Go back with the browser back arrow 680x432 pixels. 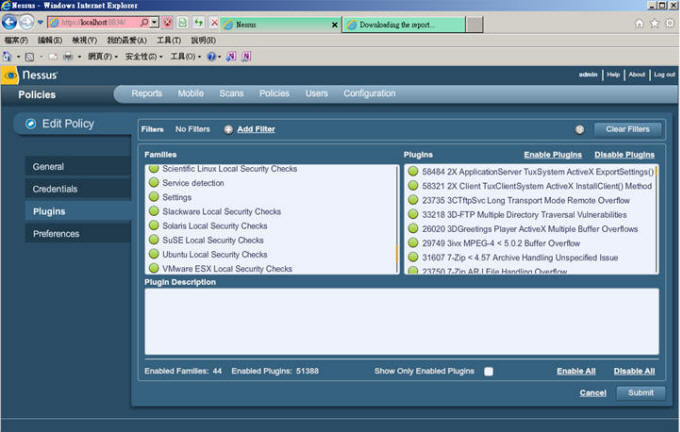click(x=9, y=22)
